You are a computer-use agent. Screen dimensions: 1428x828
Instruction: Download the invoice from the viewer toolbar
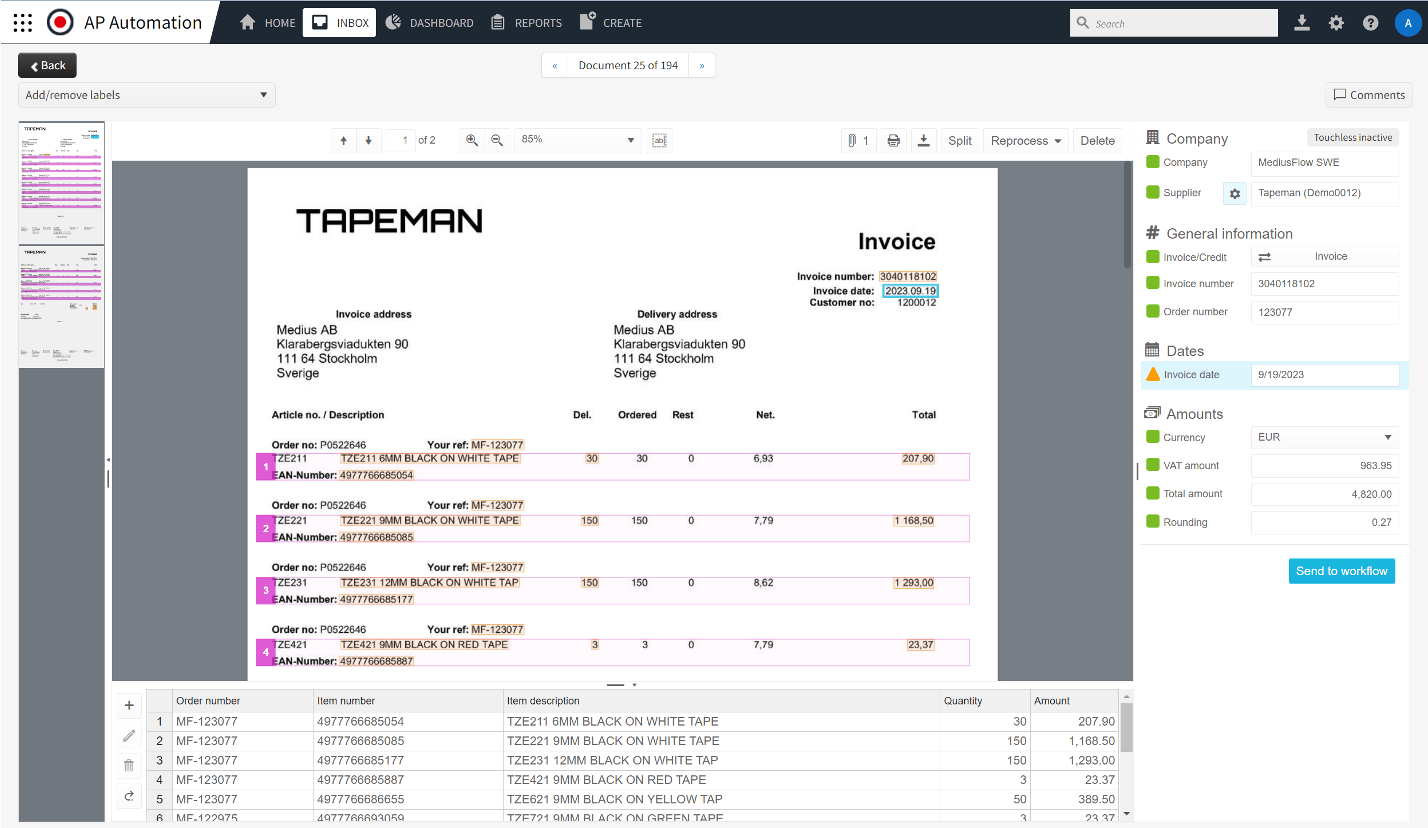[x=923, y=140]
